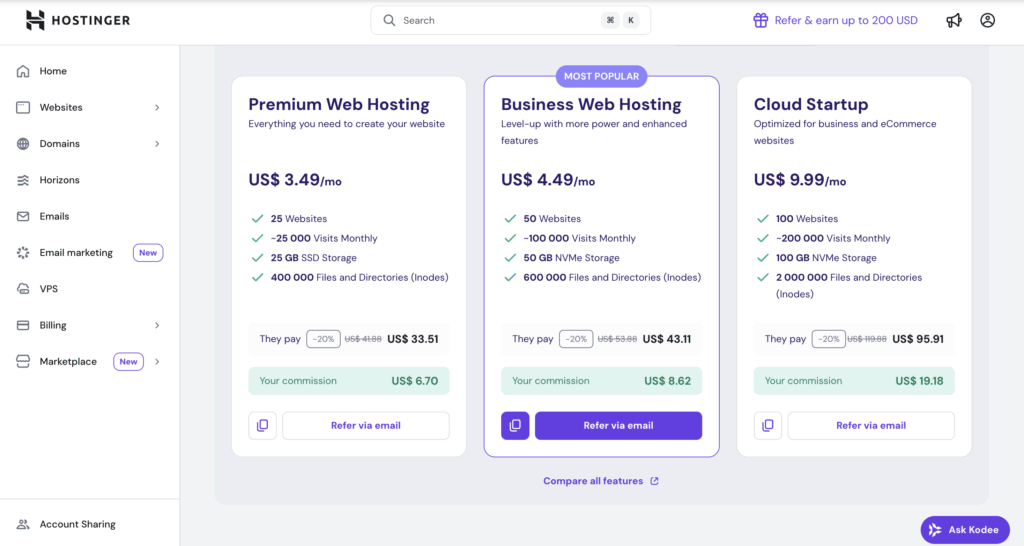Viewport: 1024px width, 546px height.
Task: Expand the Marketplace sidebar section
Action: (157, 362)
